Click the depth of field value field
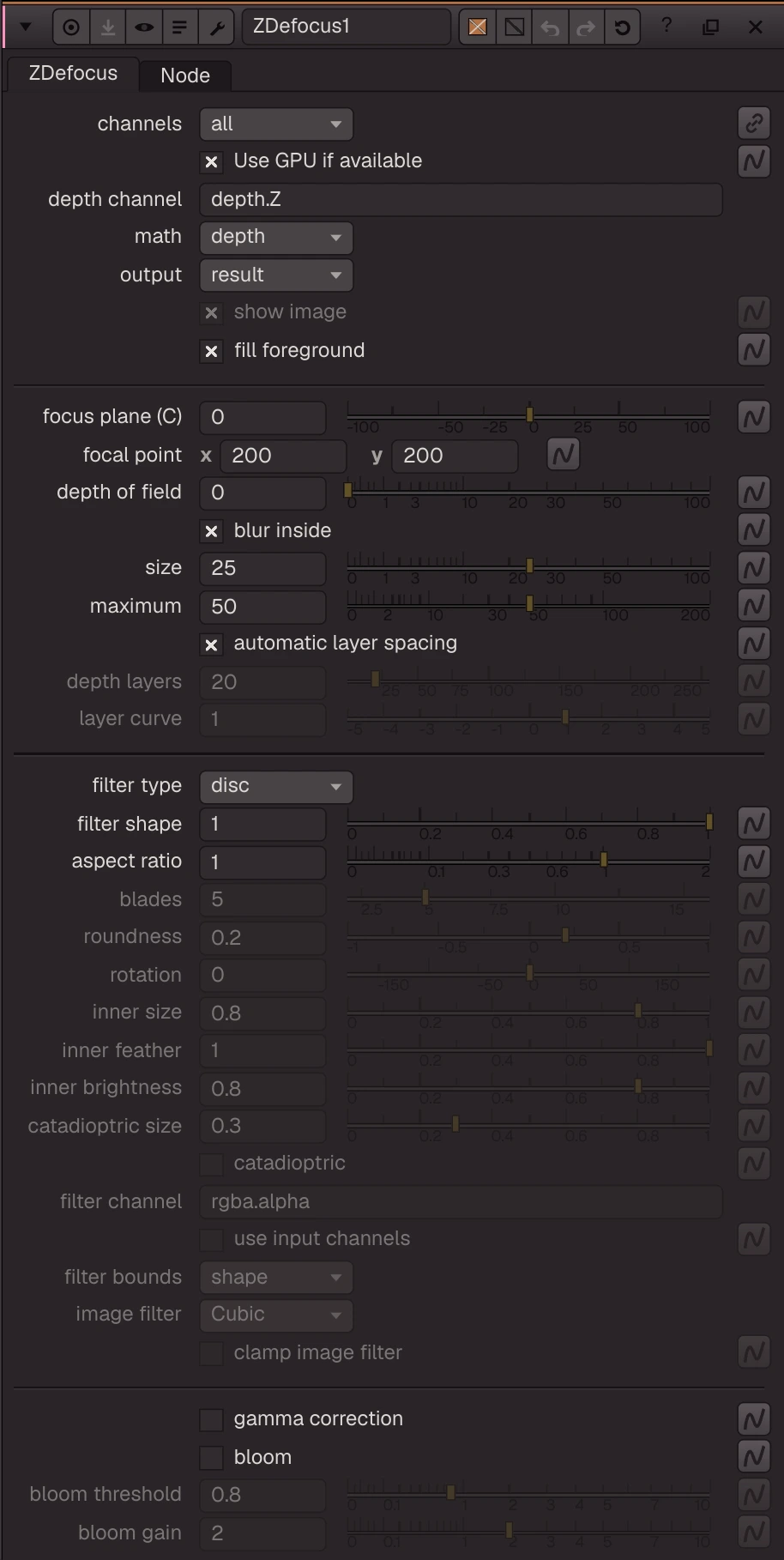 tap(262, 493)
